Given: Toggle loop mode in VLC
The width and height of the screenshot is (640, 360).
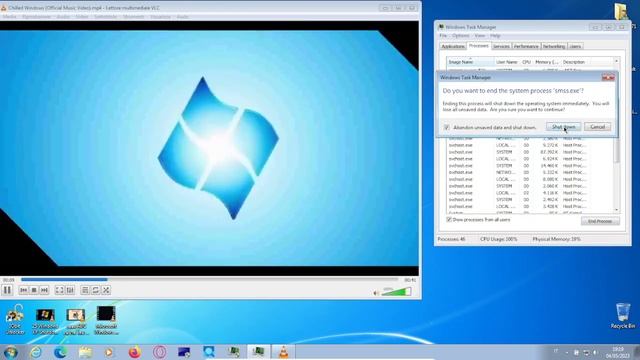Looking at the screenshot, I should pyautogui.click(x=96, y=290).
